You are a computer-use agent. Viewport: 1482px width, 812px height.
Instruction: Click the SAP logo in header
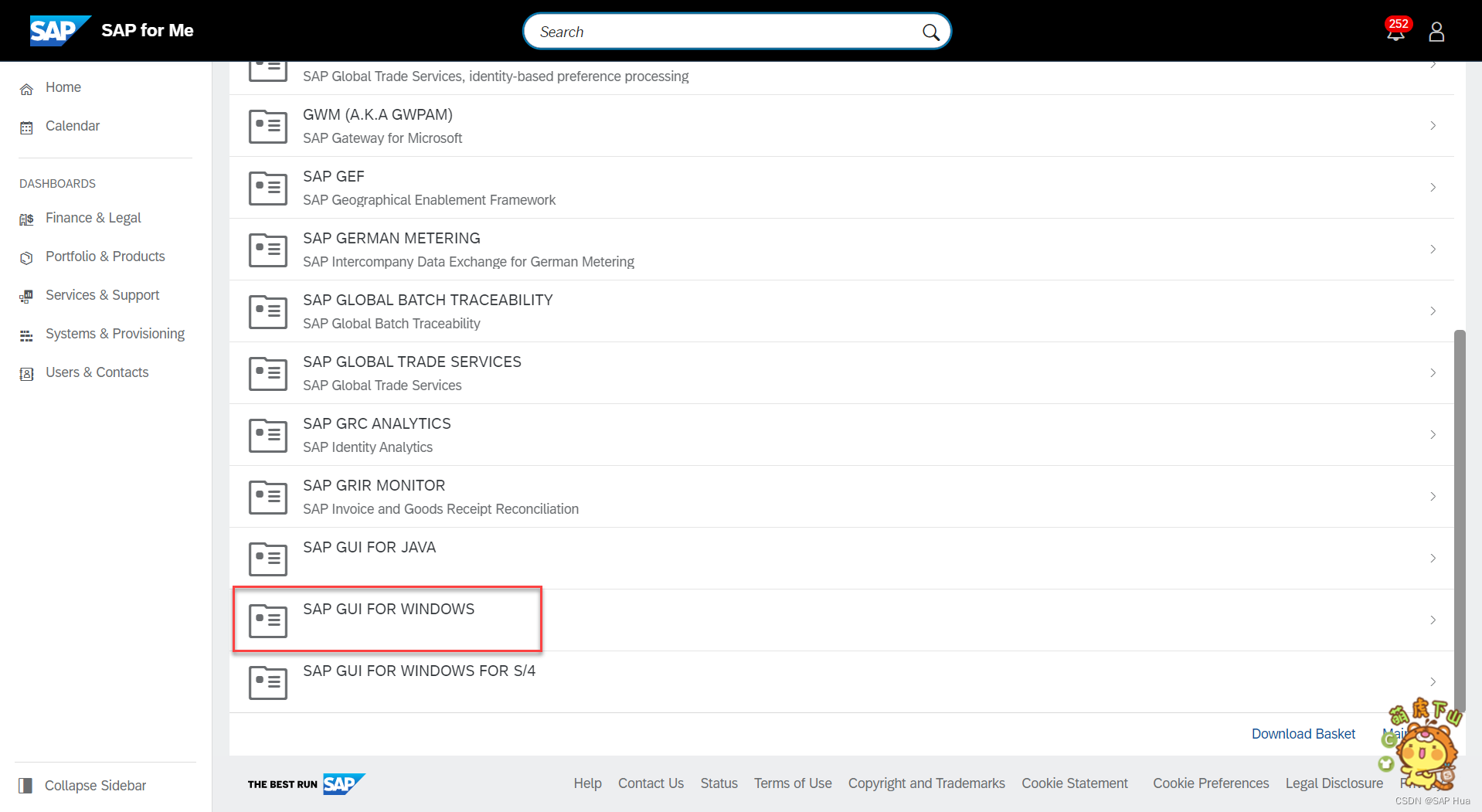point(60,31)
